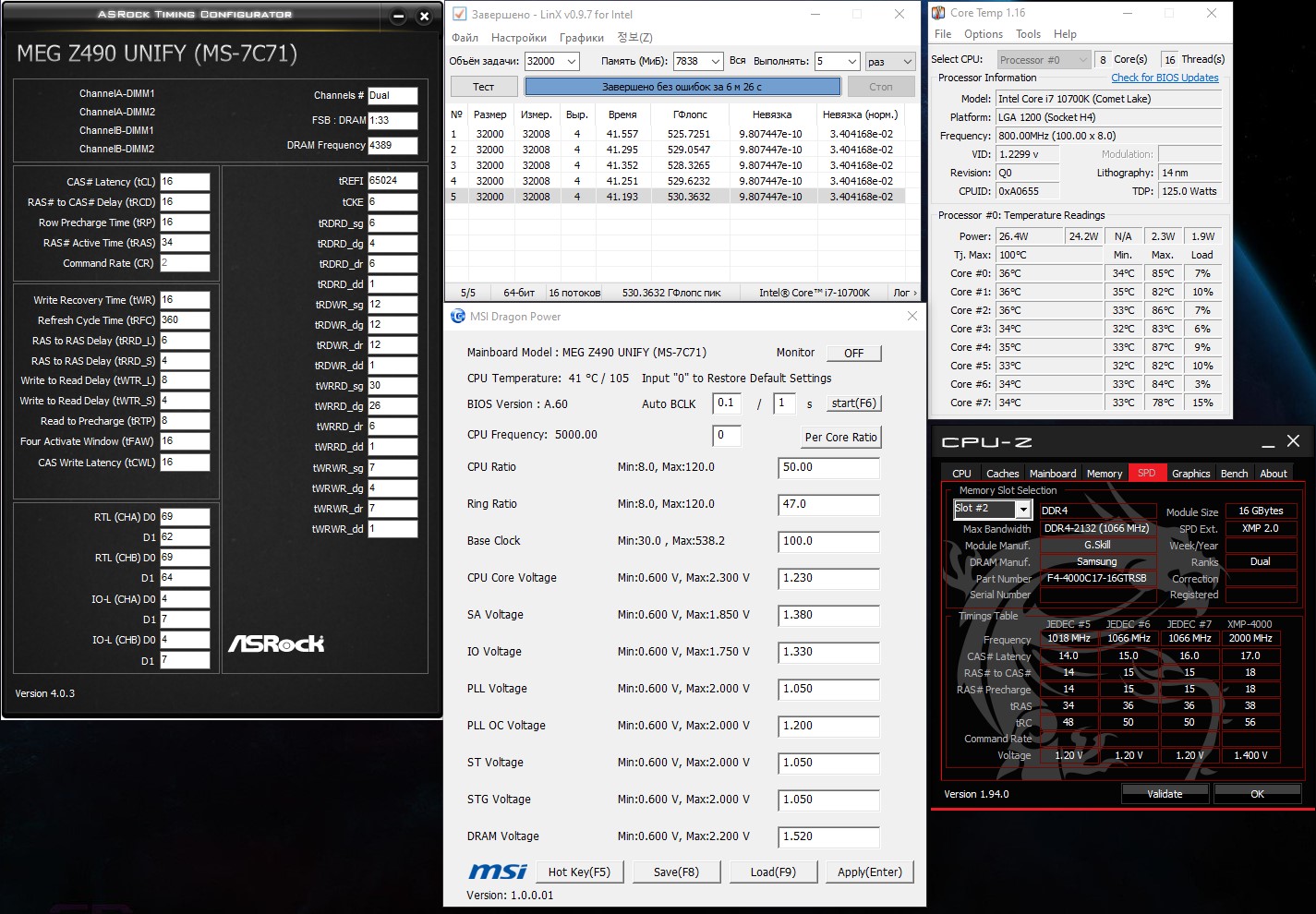Click the CPU Core Voltage input field
This screenshot has height=914, width=1316.
pos(828,579)
